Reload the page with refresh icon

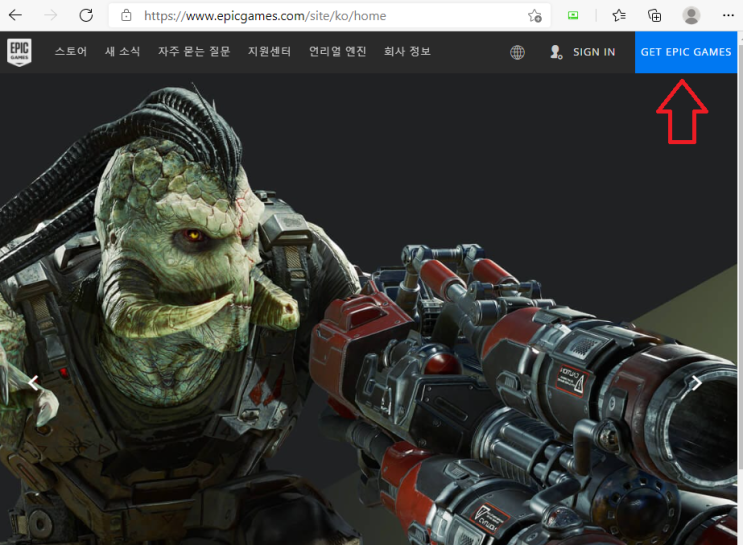(86, 16)
